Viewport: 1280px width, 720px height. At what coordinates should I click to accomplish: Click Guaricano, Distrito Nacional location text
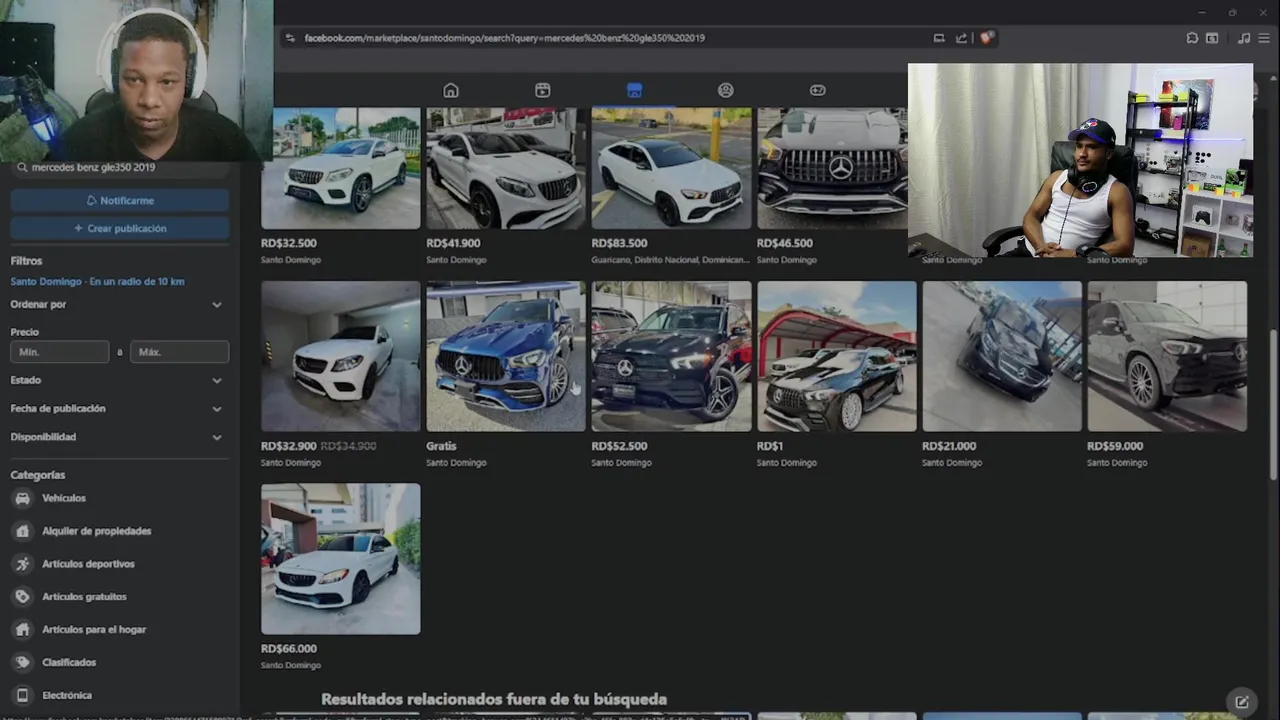670,260
